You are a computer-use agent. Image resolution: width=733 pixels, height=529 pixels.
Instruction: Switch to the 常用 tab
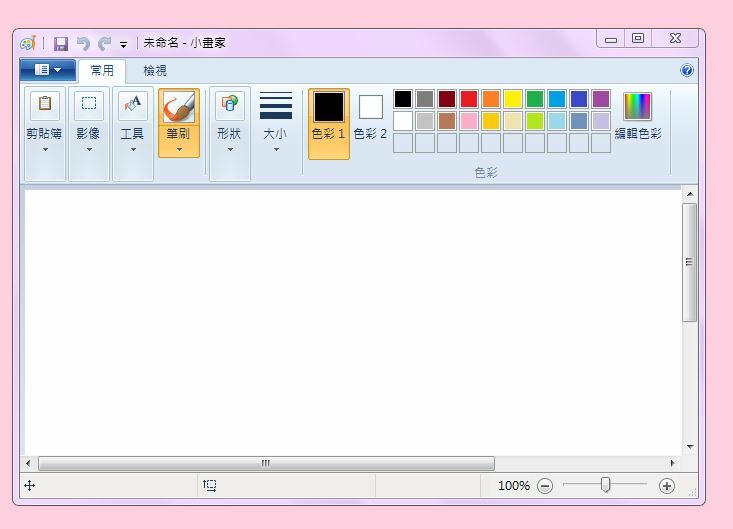102,71
